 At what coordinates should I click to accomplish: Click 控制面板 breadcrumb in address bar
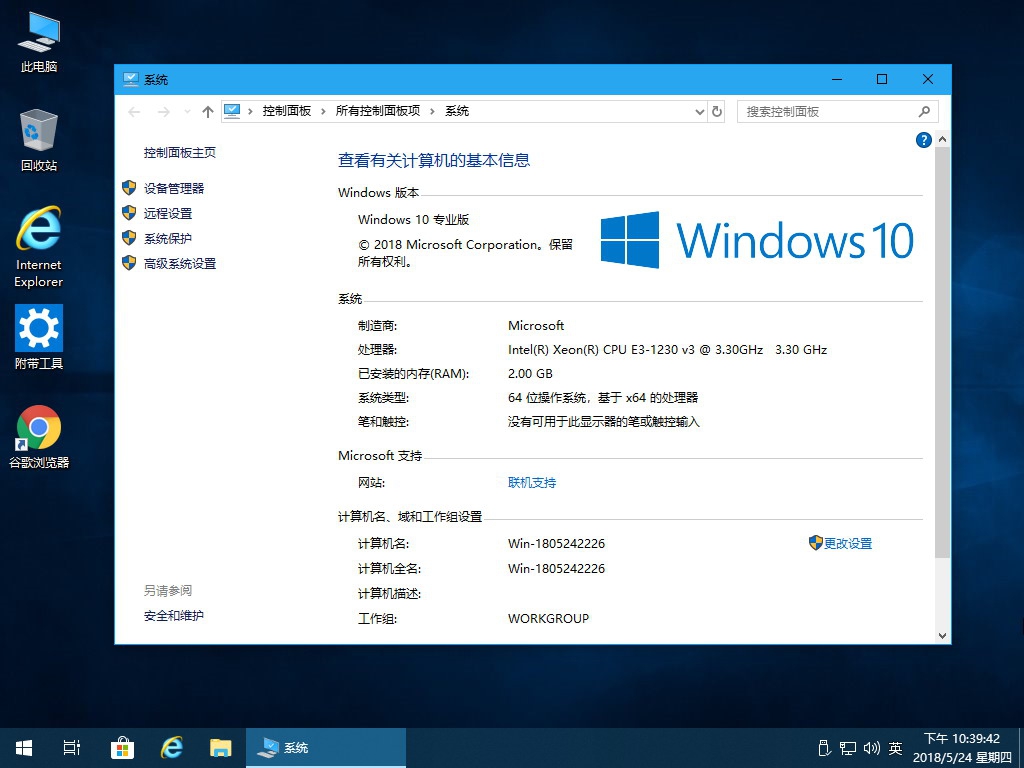(287, 111)
